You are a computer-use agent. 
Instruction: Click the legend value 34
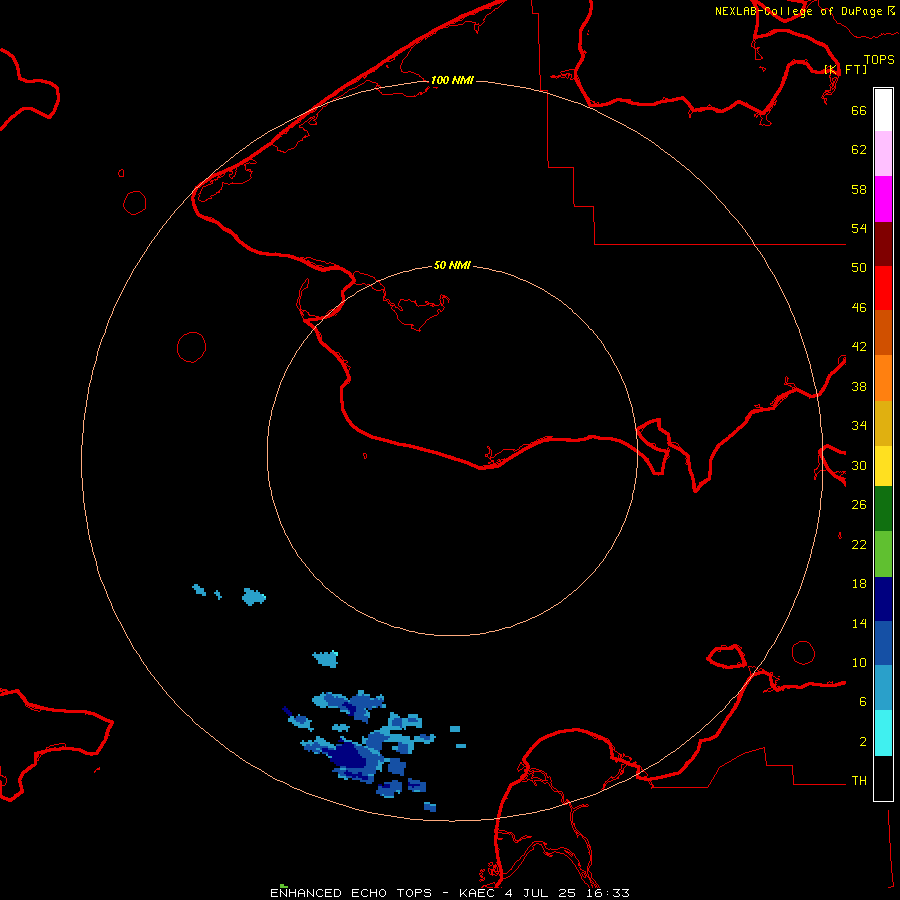point(859,426)
